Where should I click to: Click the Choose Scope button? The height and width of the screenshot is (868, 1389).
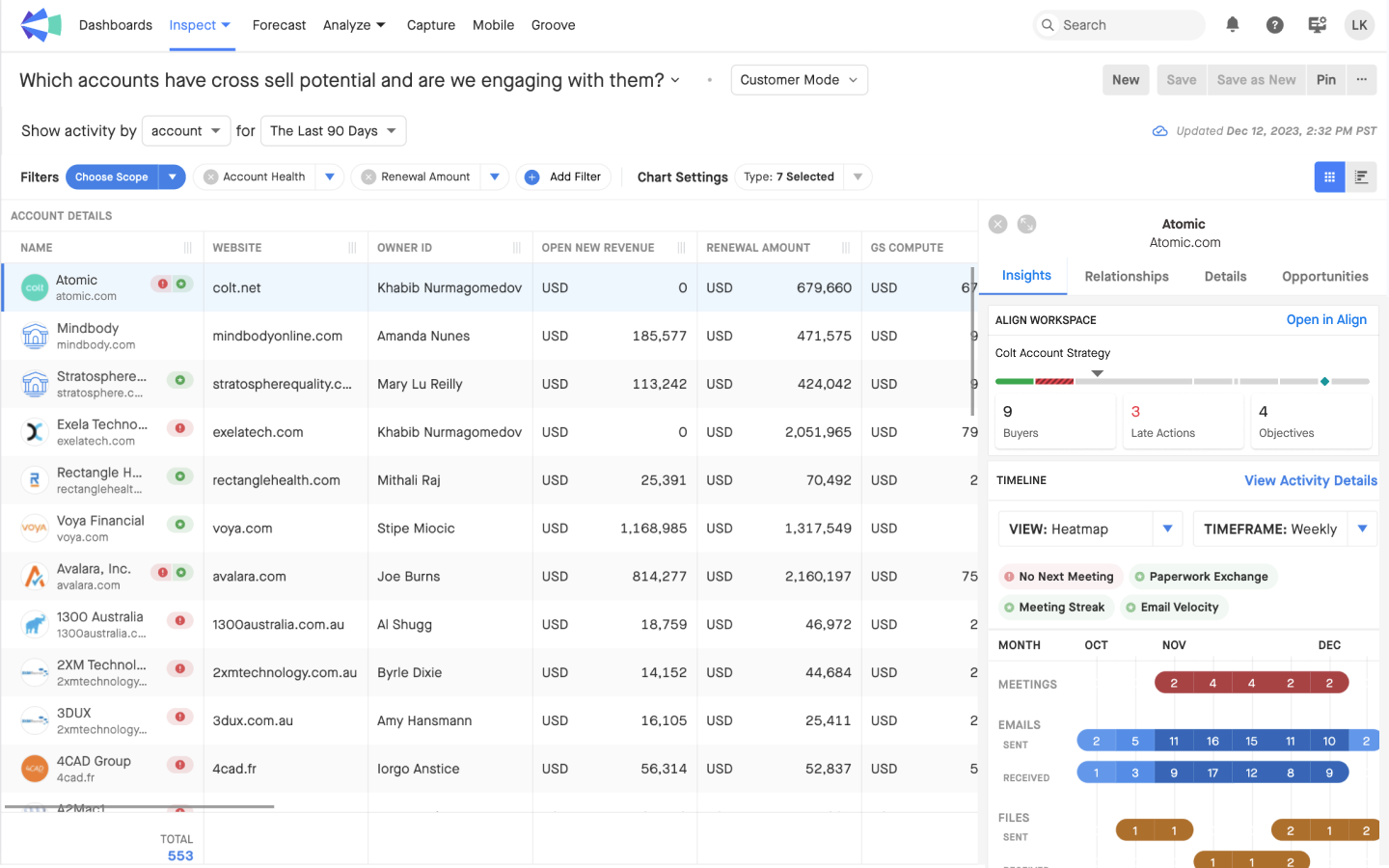pyautogui.click(x=112, y=177)
